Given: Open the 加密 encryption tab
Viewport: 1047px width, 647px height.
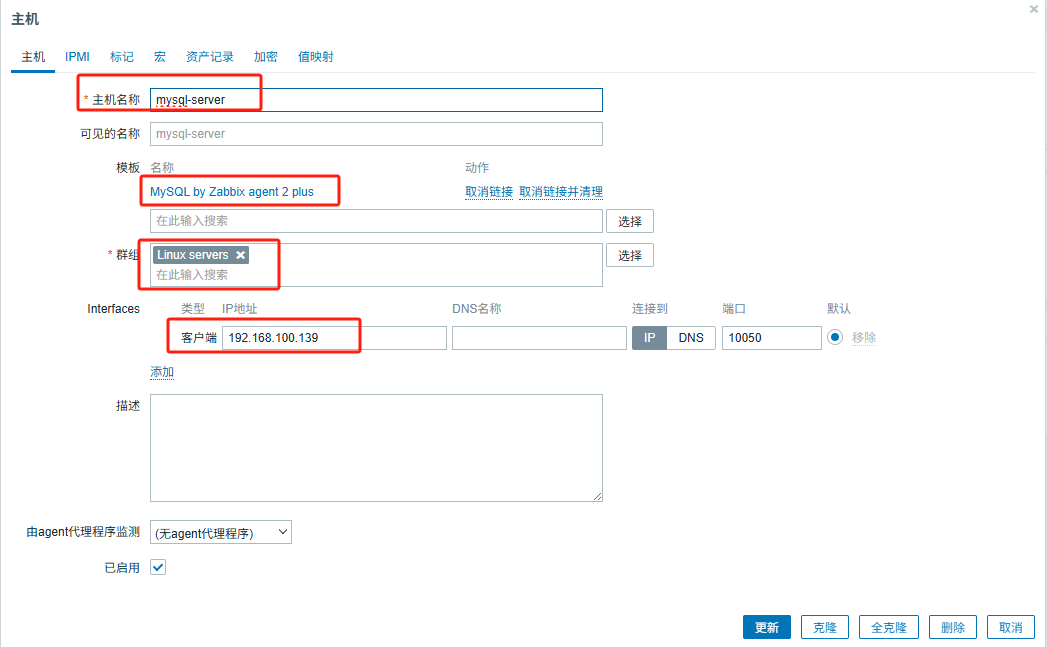Looking at the screenshot, I should pyautogui.click(x=266, y=57).
